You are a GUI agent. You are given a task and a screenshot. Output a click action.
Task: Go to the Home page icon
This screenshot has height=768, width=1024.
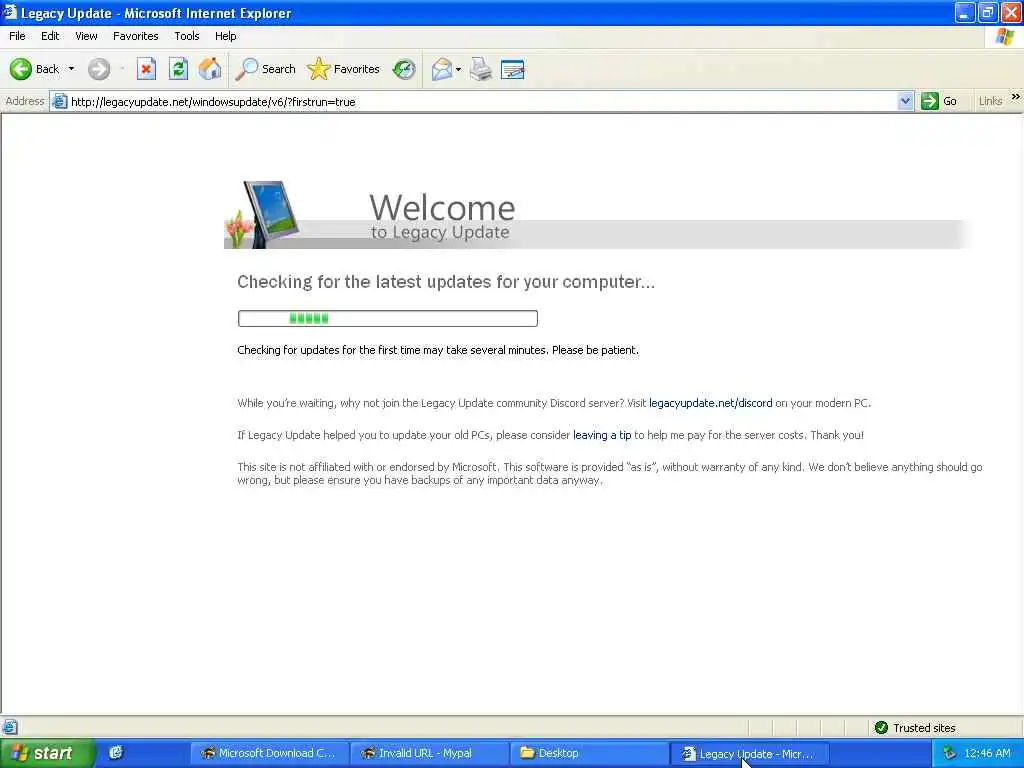tap(210, 69)
